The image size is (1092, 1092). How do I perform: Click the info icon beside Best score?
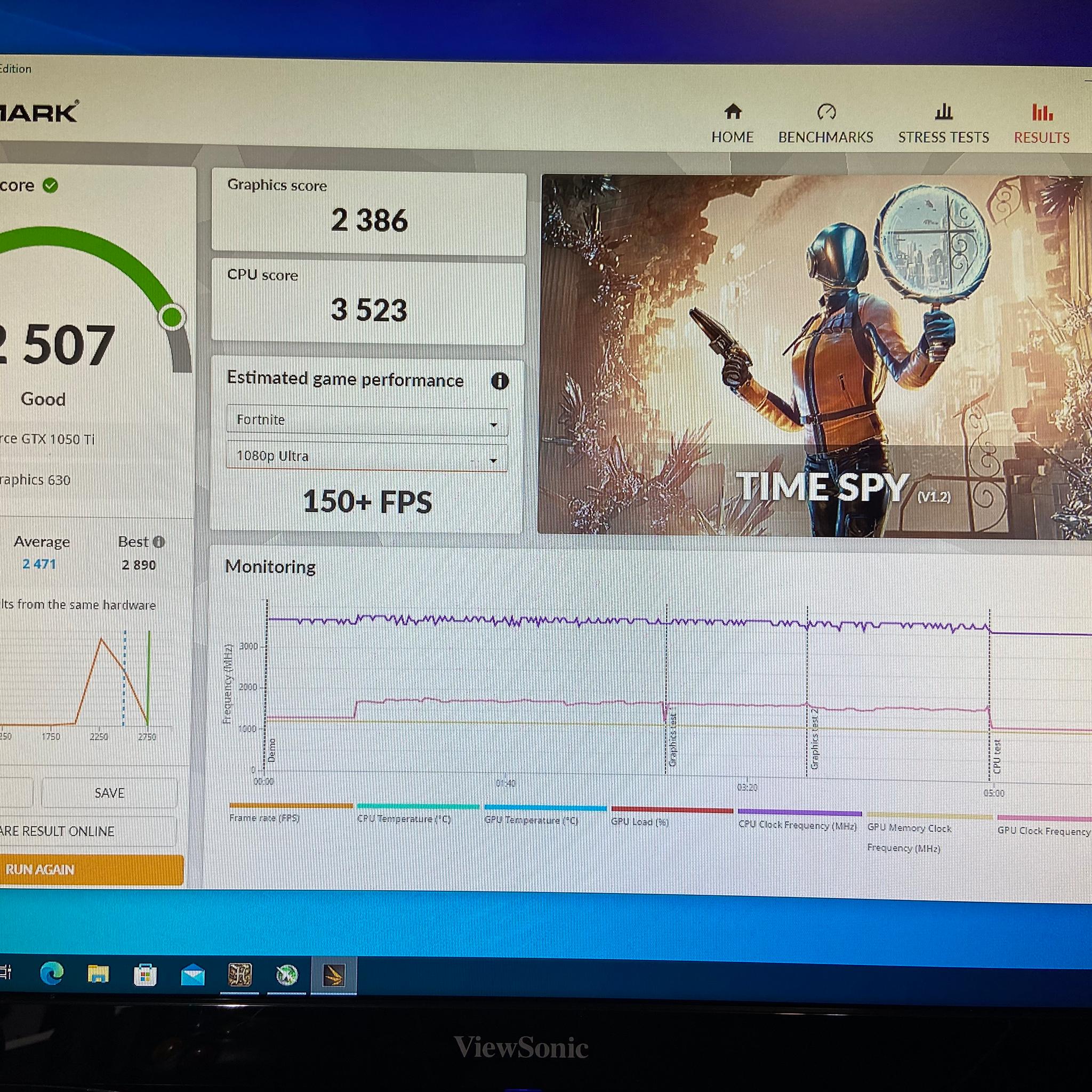(x=159, y=542)
